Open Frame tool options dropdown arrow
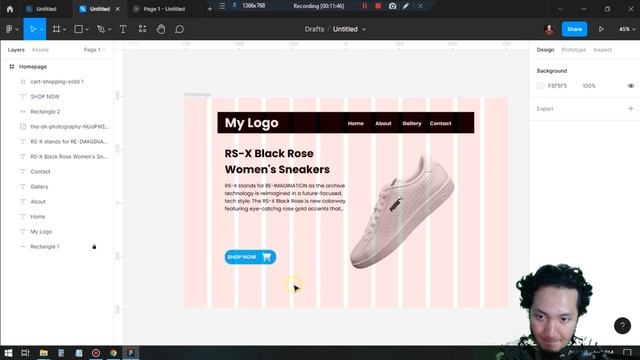The image size is (640, 360). pos(64,29)
